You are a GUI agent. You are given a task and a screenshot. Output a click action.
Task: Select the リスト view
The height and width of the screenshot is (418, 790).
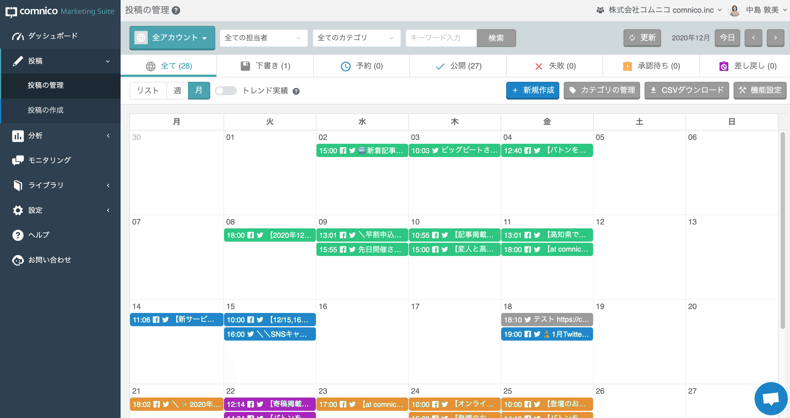pos(148,91)
